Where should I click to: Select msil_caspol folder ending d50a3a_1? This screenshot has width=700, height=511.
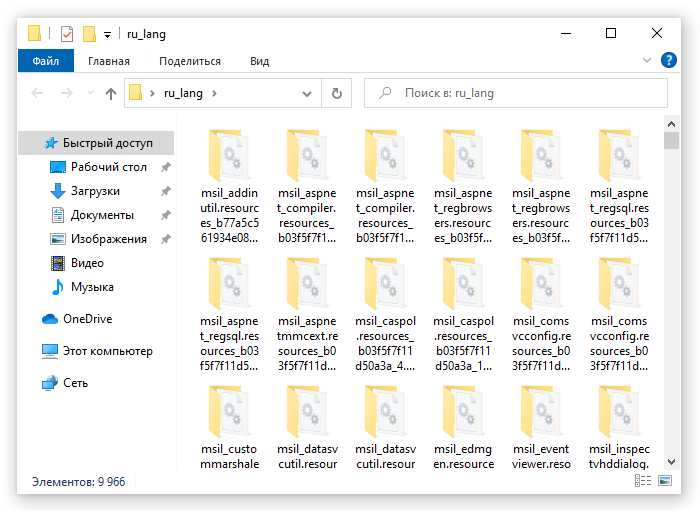463,316
